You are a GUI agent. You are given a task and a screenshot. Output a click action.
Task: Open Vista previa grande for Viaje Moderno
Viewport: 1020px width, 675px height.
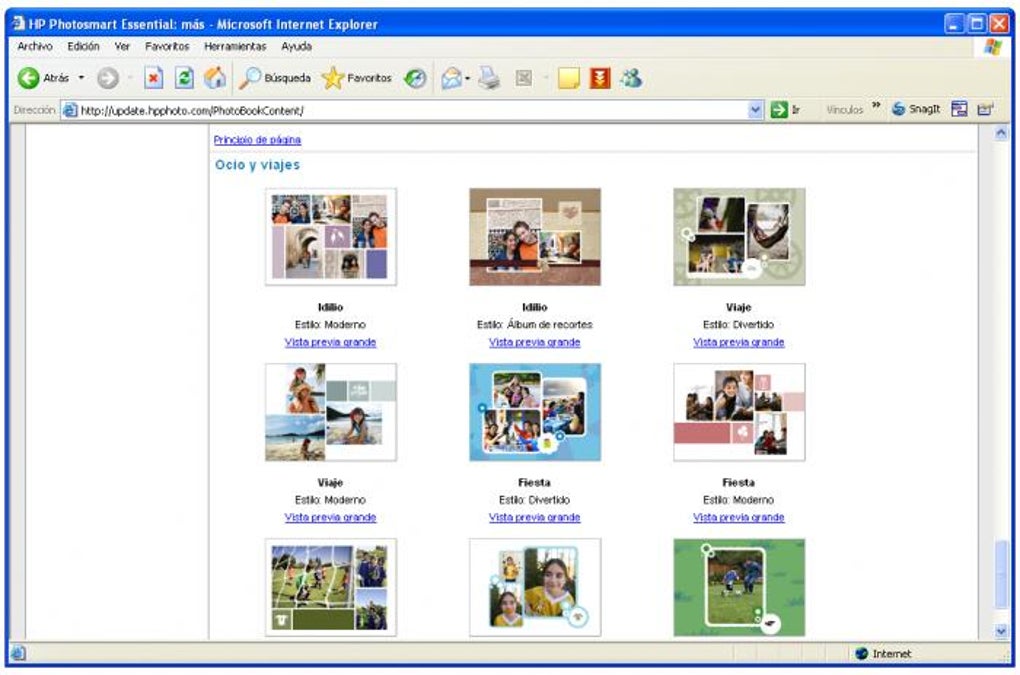330,517
